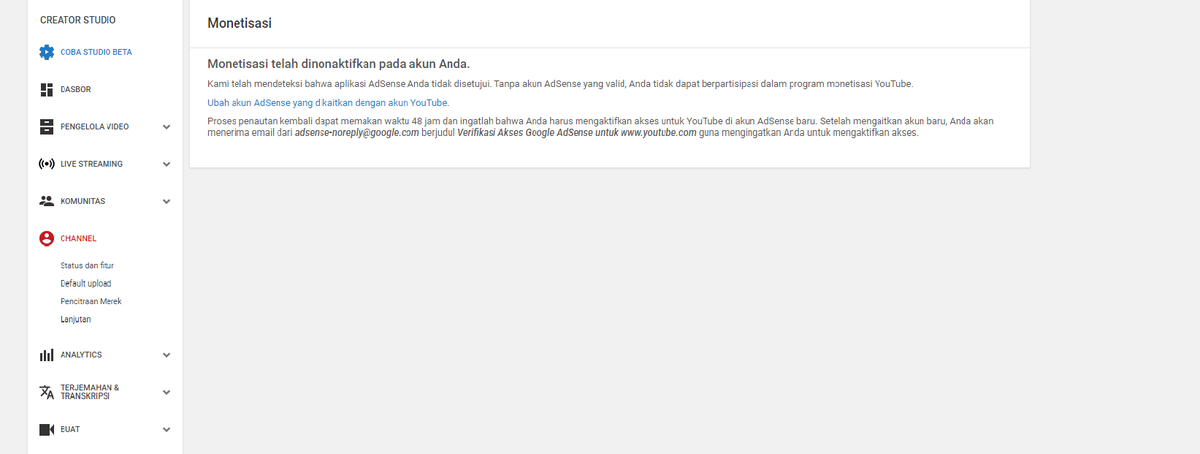Open TERJEMAHAN & TRANSKRIPSI menu label
Viewport: 1200px width, 454px height.
pos(90,392)
